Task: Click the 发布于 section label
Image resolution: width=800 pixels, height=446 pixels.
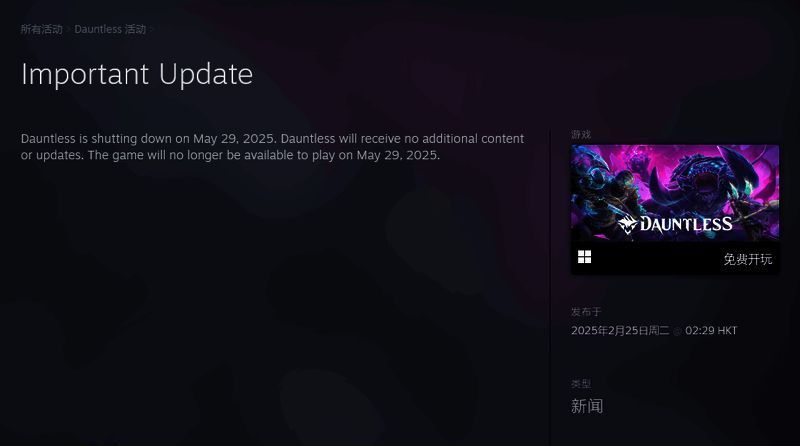Action: pyautogui.click(x=586, y=311)
